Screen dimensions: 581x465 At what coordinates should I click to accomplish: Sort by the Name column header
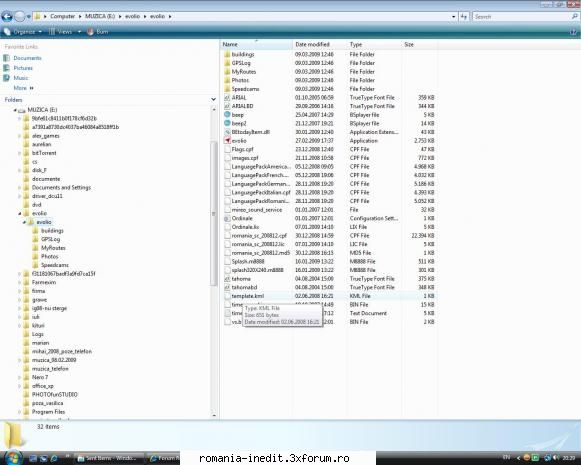[x=256, y=44]
